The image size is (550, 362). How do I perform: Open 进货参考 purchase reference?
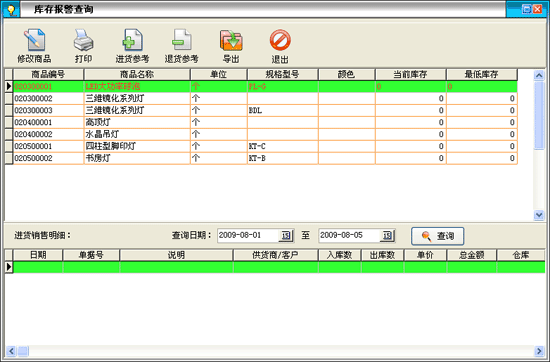tap(132, 46)
